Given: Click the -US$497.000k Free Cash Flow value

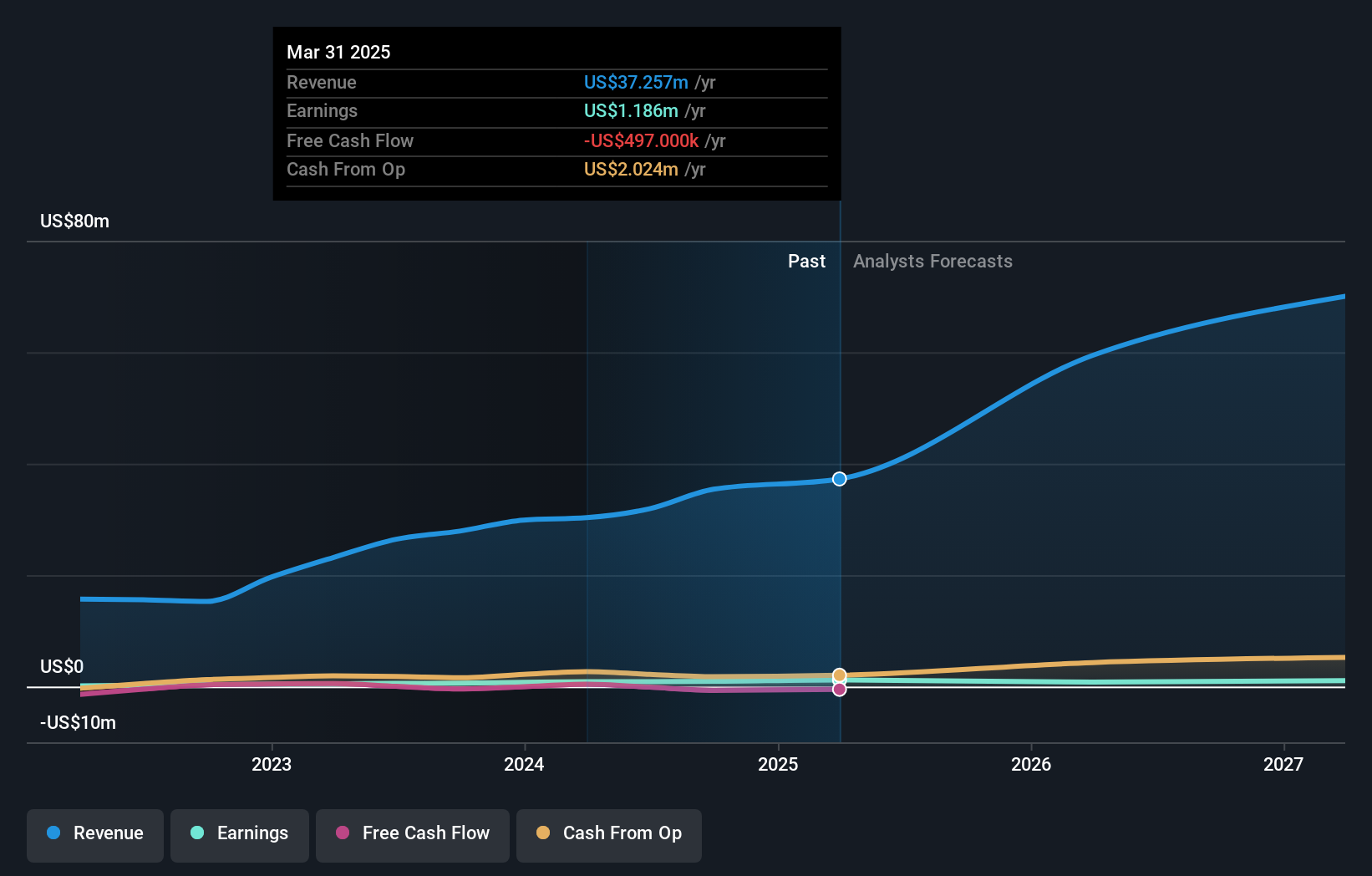Looking at the screenshot, I should pos(640,141).
